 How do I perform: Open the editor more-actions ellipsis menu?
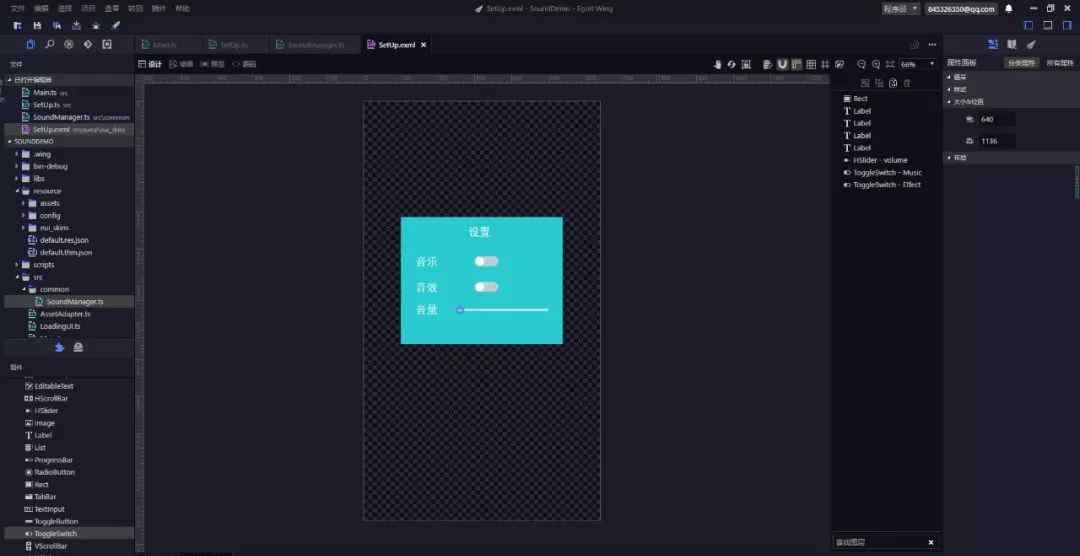[x=932, y=45]
